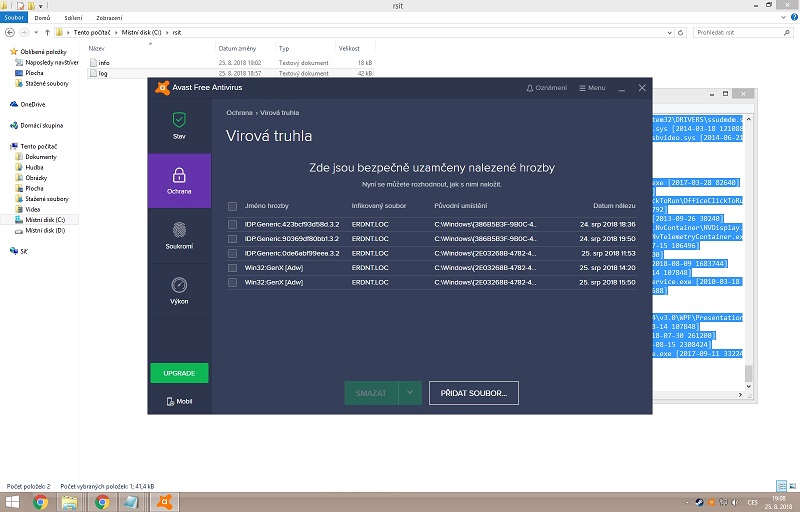
Task: Go forward in Explorer navigation
Action: tap(24, 32)
